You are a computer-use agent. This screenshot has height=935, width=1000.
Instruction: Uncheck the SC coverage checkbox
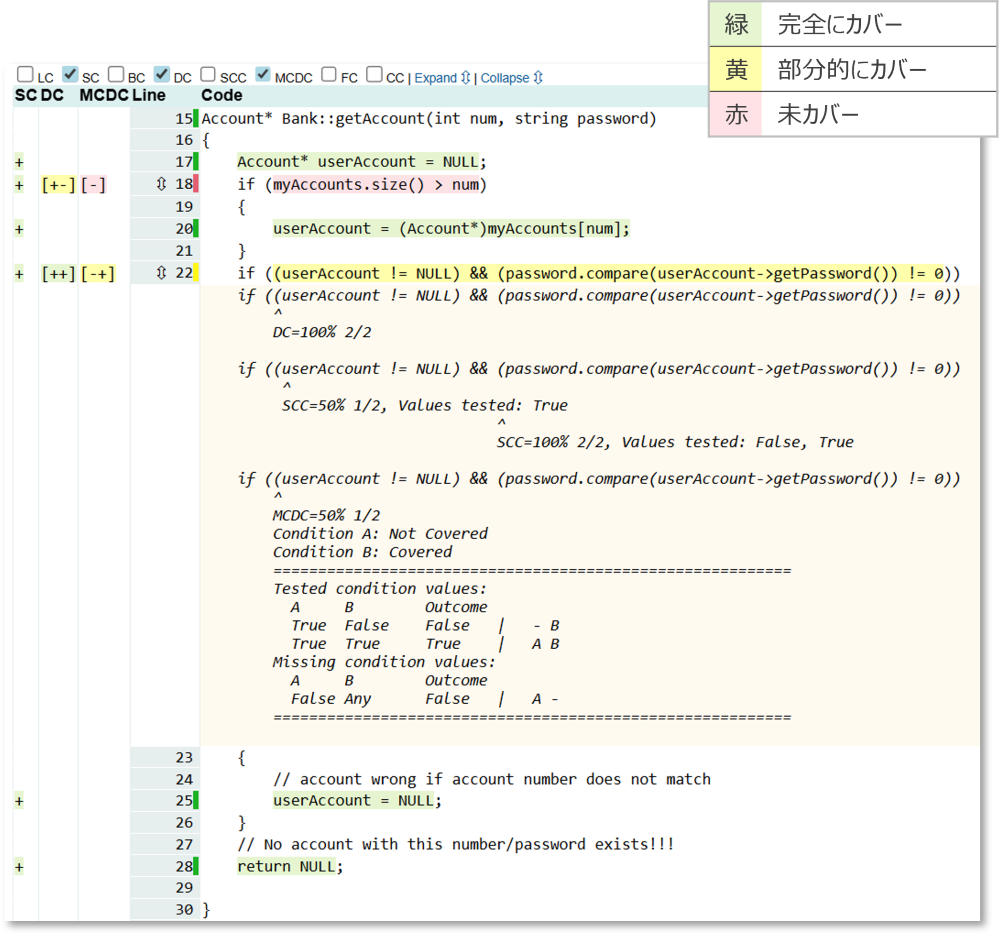[70, 75]
